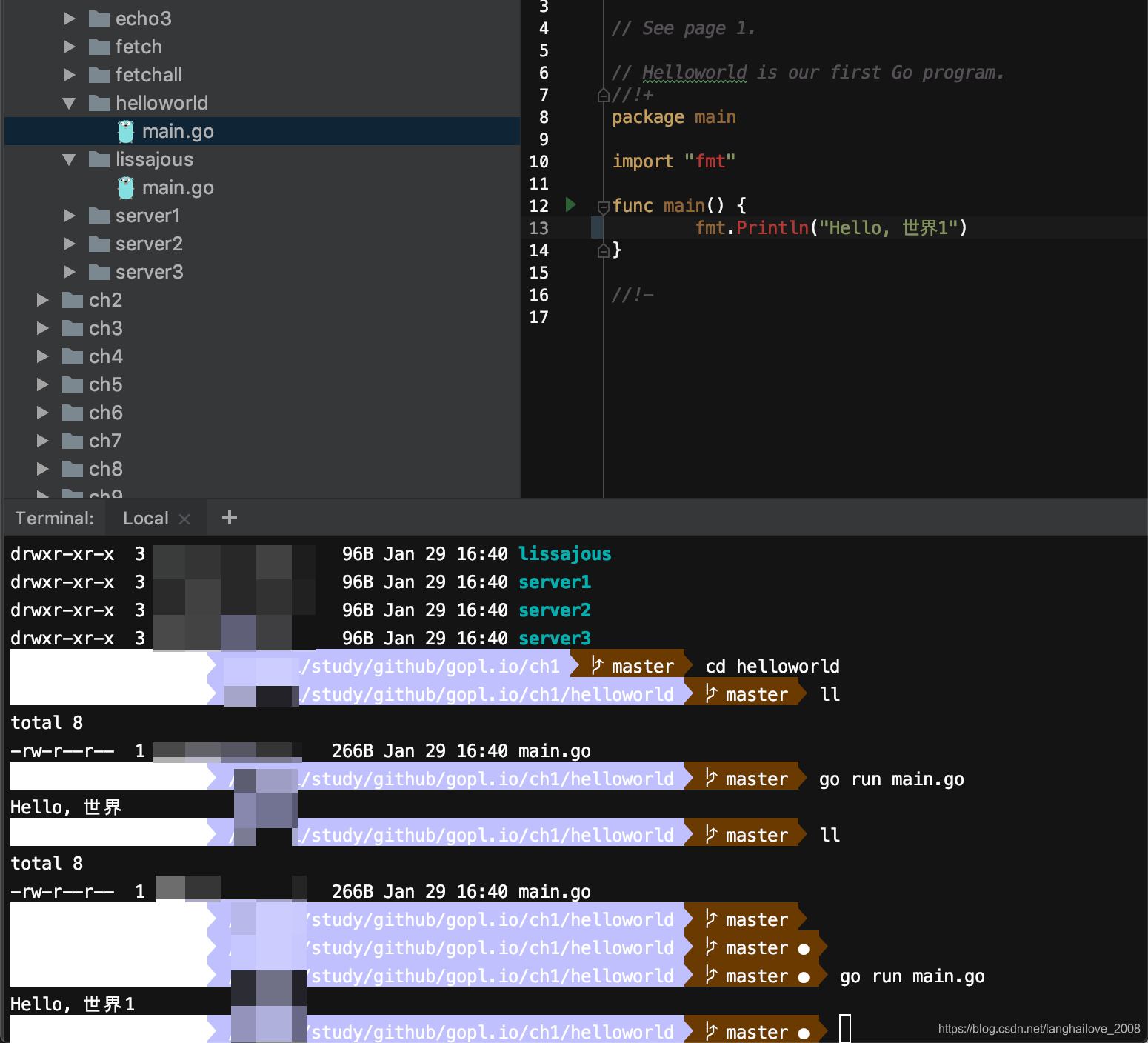This screenshot has height=1043, width=1148.
Task: Click line number 16 in gutter
Action: 538,295
